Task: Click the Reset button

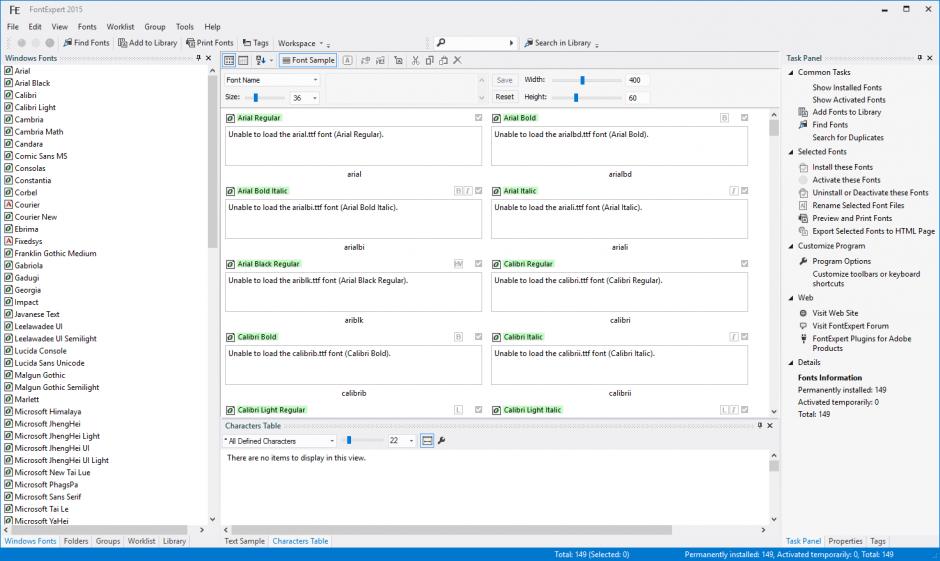Action: click(x=505, y=96)
